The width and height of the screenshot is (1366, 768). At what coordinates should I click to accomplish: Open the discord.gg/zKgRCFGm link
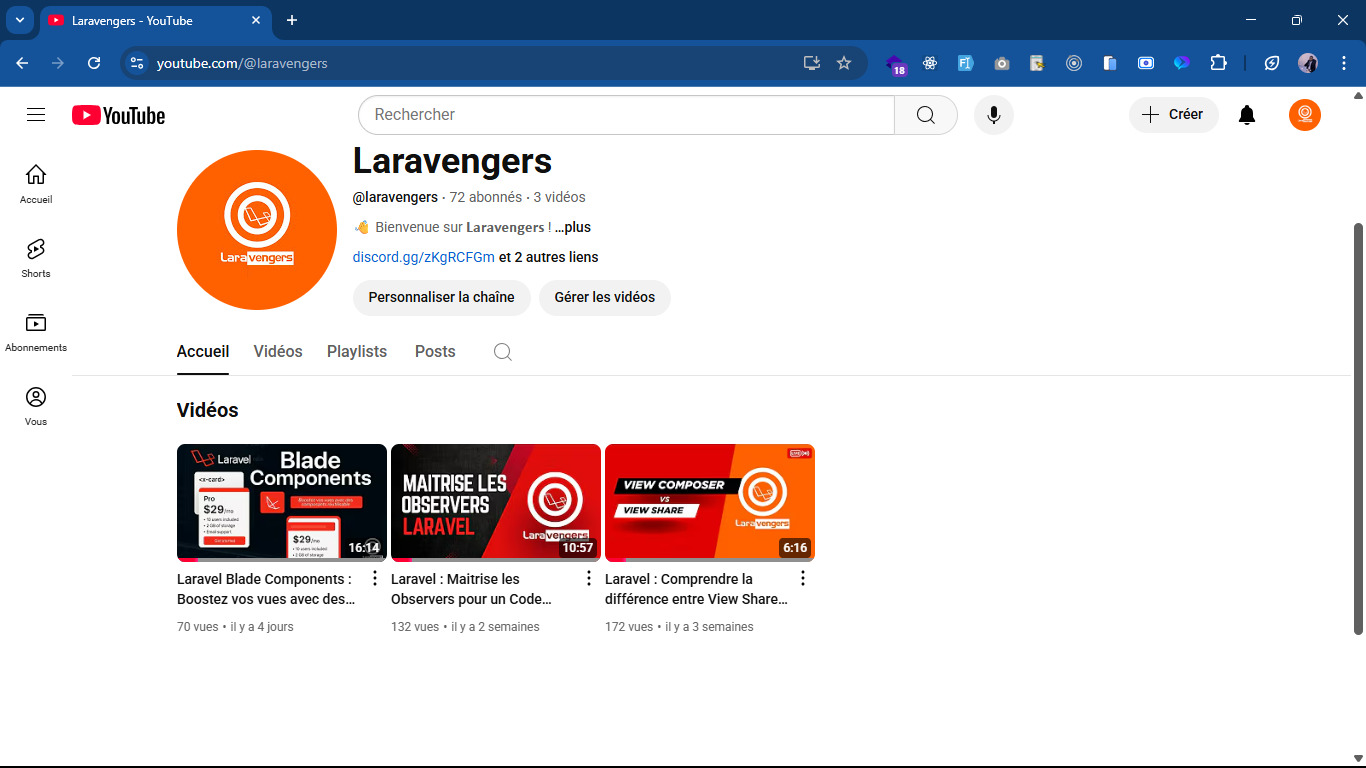(x=424, y=257)
